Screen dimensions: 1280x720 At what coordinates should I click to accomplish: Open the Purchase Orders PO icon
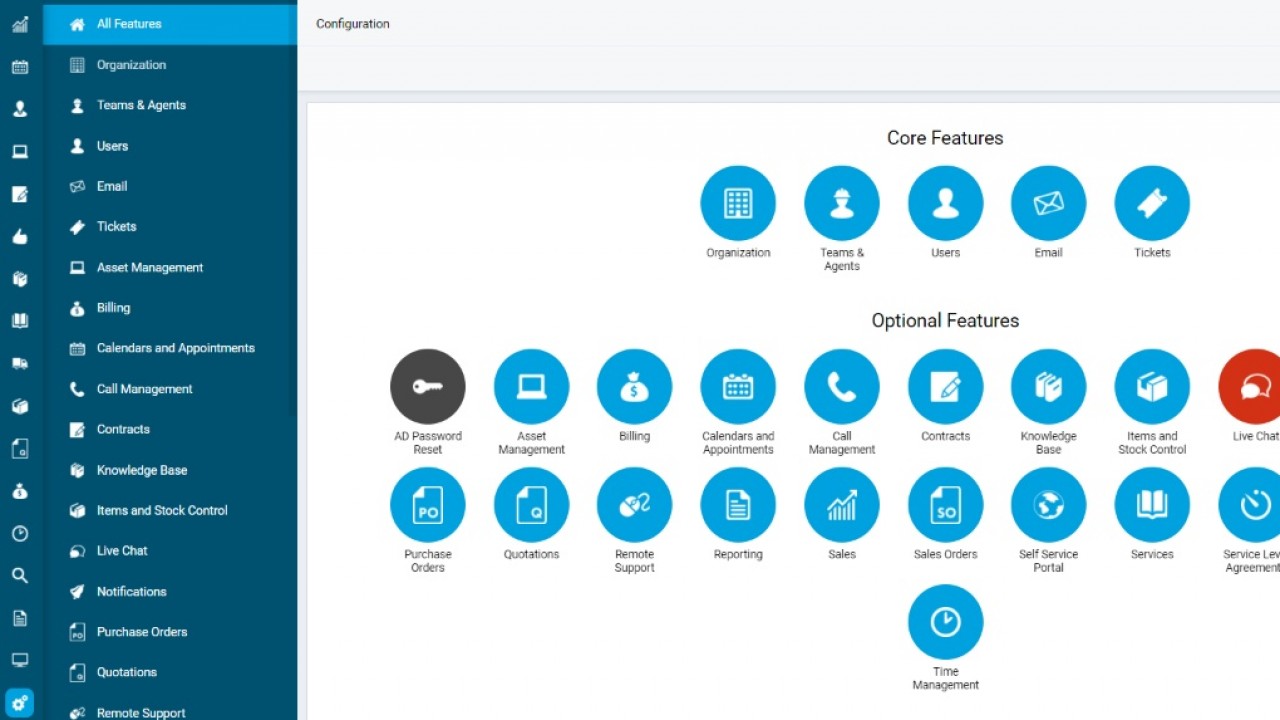pos(428,505)
